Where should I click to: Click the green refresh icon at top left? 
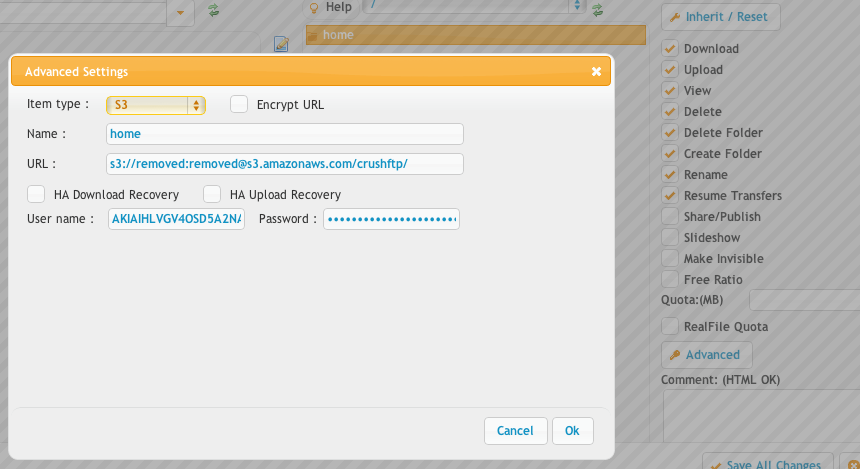[213, 11]
